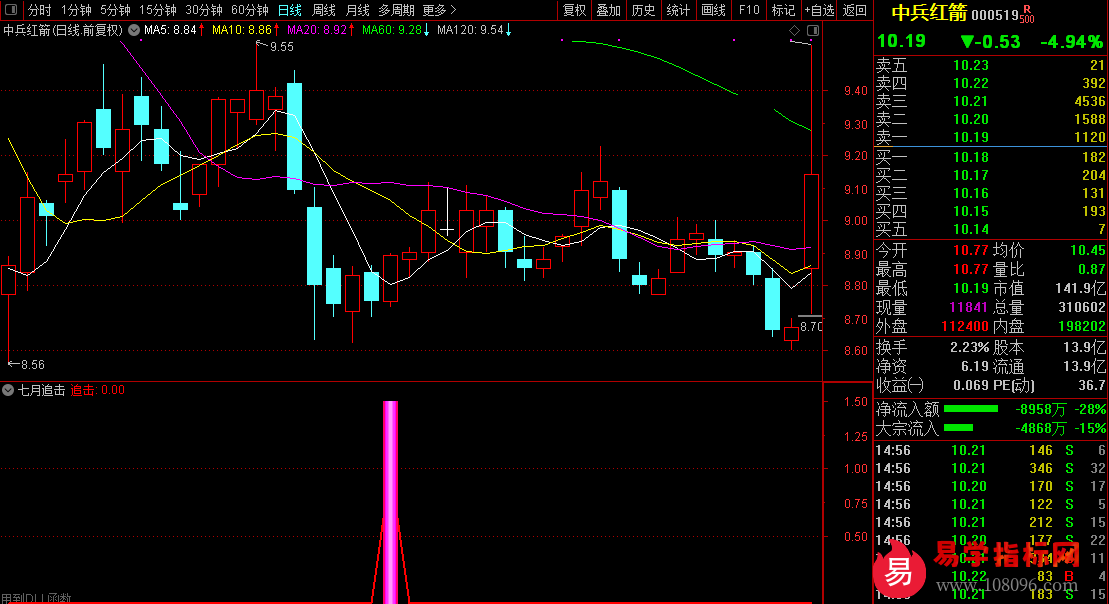Select the 15分钟 period

coord(157,10)
